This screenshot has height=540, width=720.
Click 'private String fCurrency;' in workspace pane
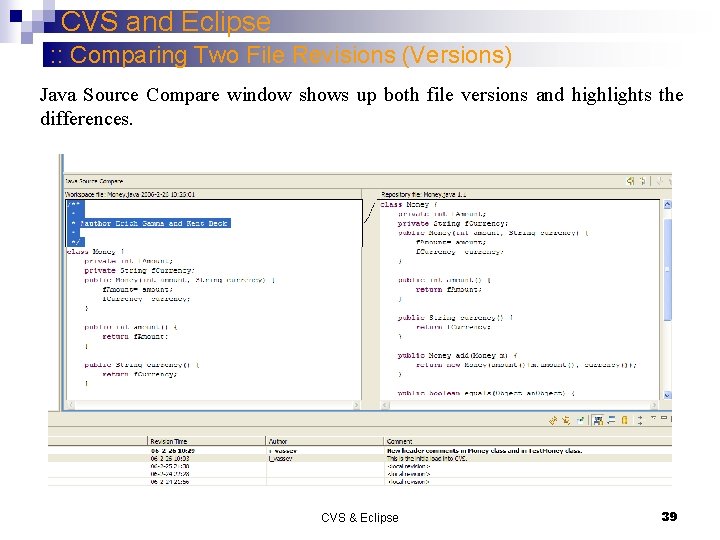pos(140,270)
